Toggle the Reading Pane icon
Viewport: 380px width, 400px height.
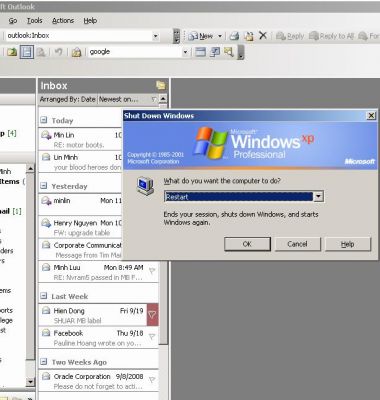tap(27, 52)
